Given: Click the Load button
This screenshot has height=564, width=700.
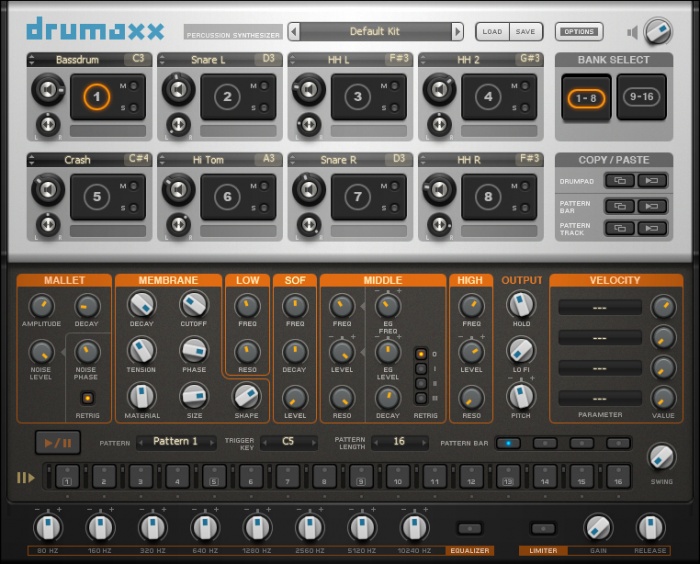Looking at the screenshot, I should pyautogui.click(x=492, y=32).
